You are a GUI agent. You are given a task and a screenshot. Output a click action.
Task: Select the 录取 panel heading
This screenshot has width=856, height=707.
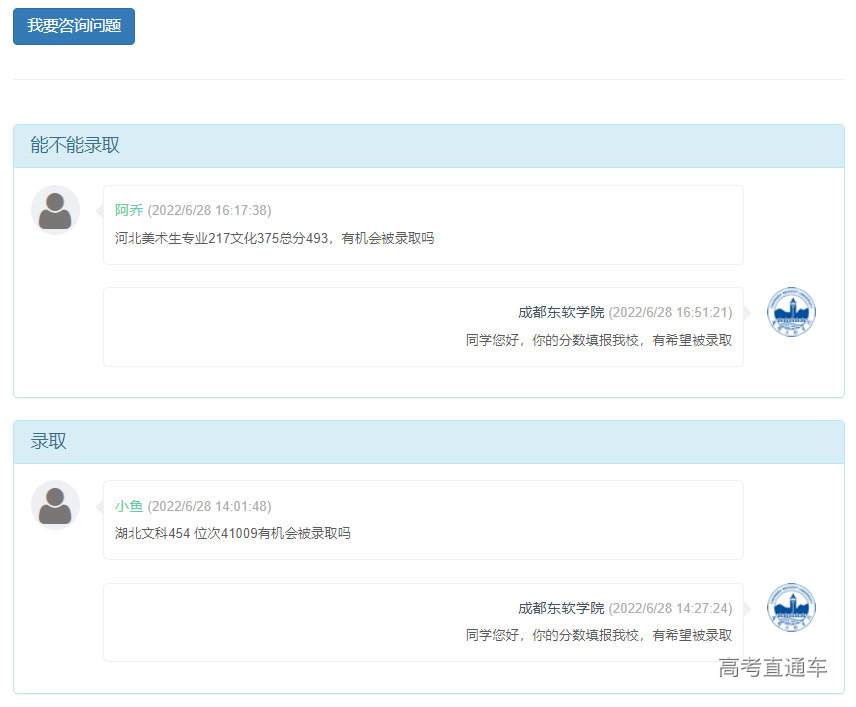[x=49, y=442]
